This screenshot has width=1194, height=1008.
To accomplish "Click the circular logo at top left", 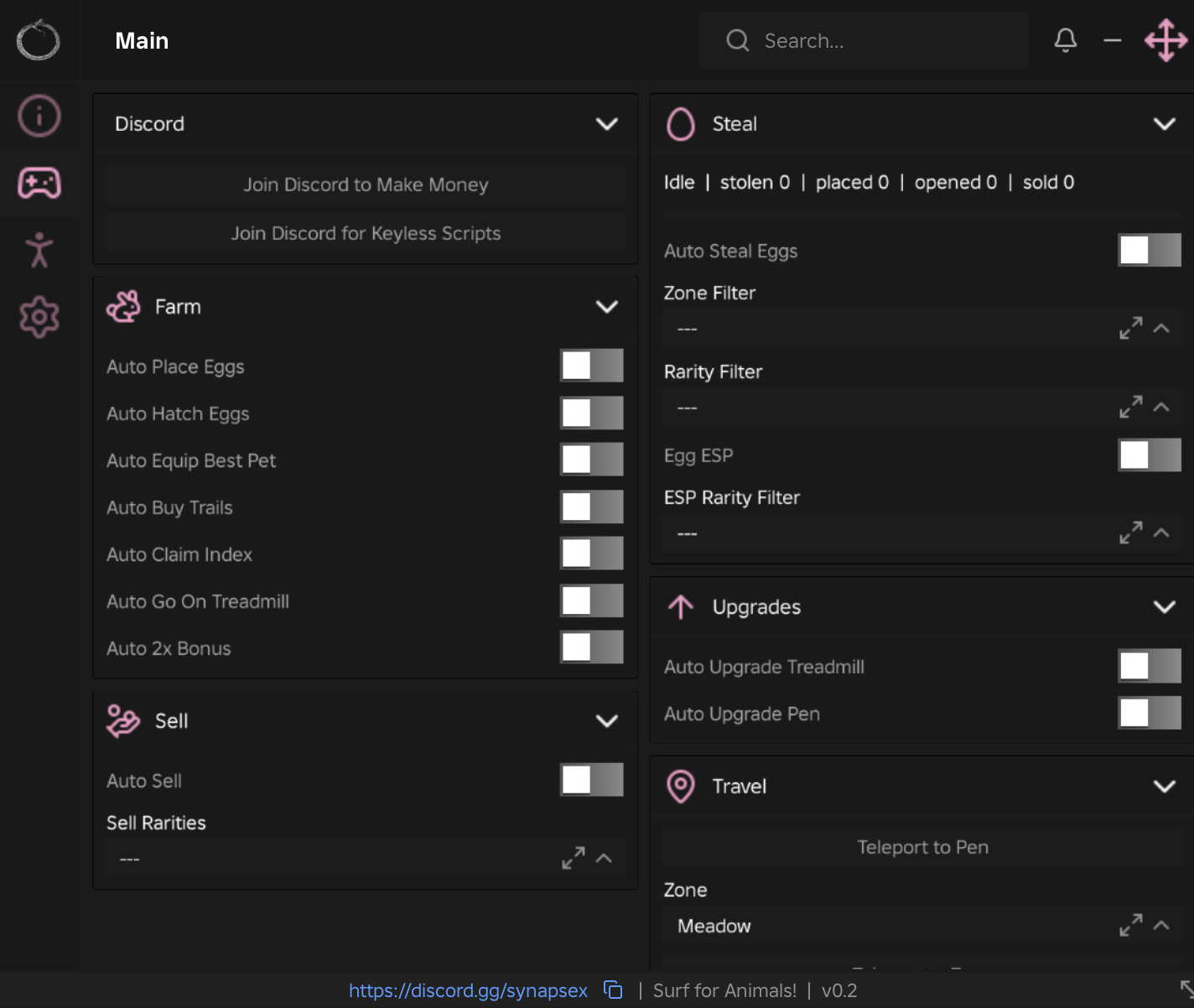I will [39, 40].
